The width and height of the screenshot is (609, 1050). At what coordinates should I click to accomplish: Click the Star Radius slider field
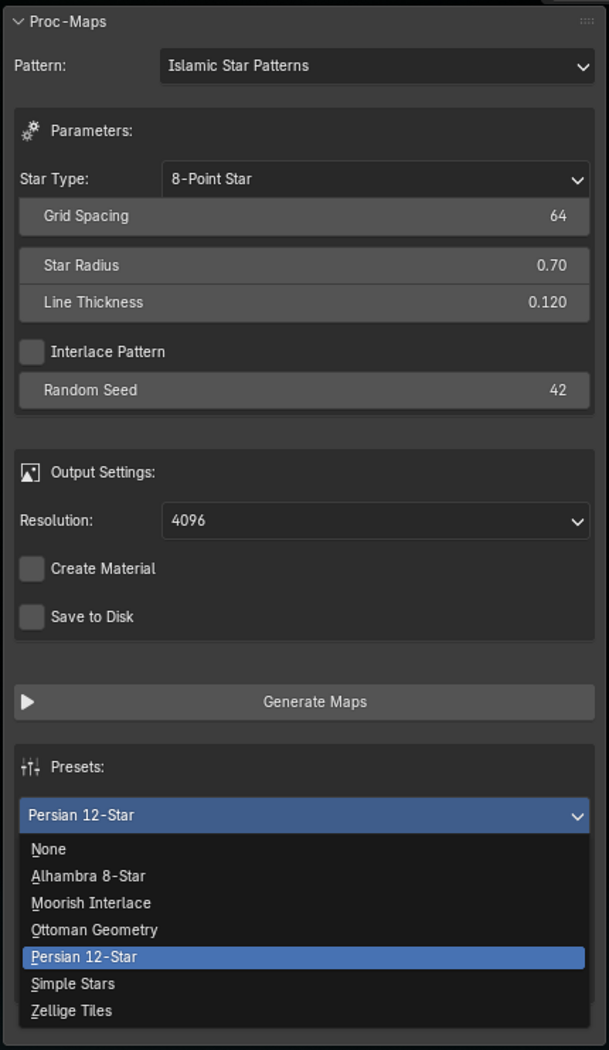tap(304, 266)
